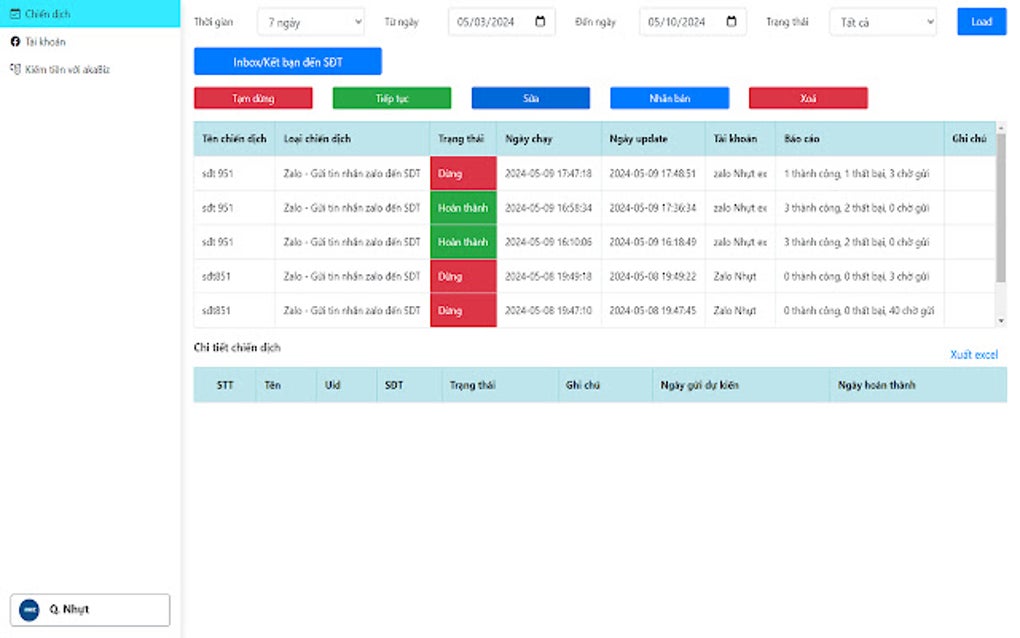1020x638 pixels.
Task: Open the Thời gian 7 ngày dropdown
Action: pos(311,22)
